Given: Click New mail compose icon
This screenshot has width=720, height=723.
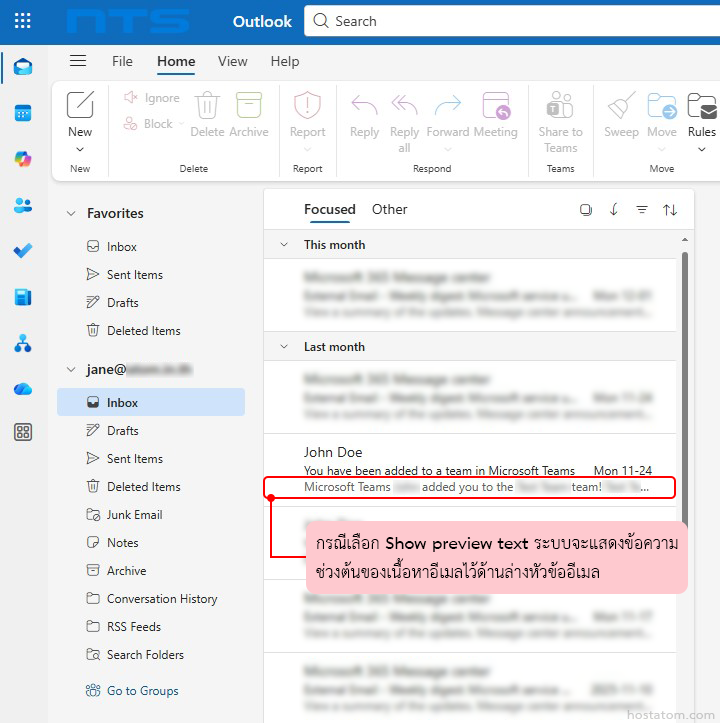Looking at the screenshot, I should 80,105.
